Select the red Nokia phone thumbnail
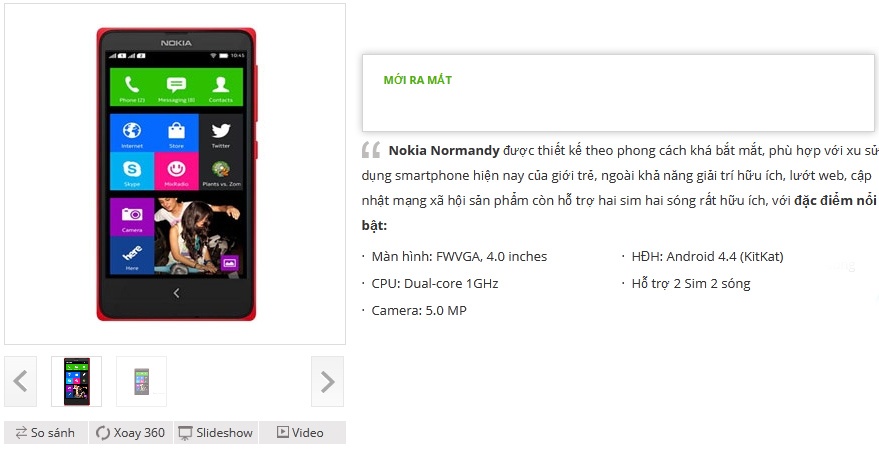The width and height of the screenshot is (879, 454). (77, 381)
